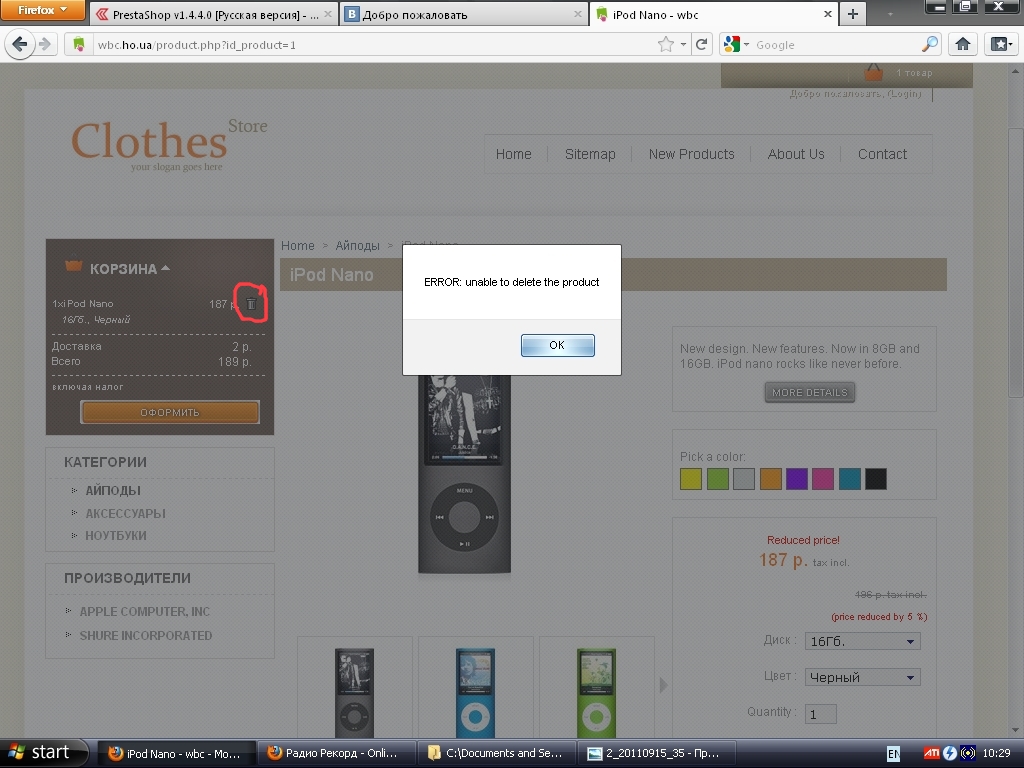Open the Firefox menu button
Image resolution: width=1024 pixels, height=768 pixels.
pyautogui.click(x=42, y=10)
